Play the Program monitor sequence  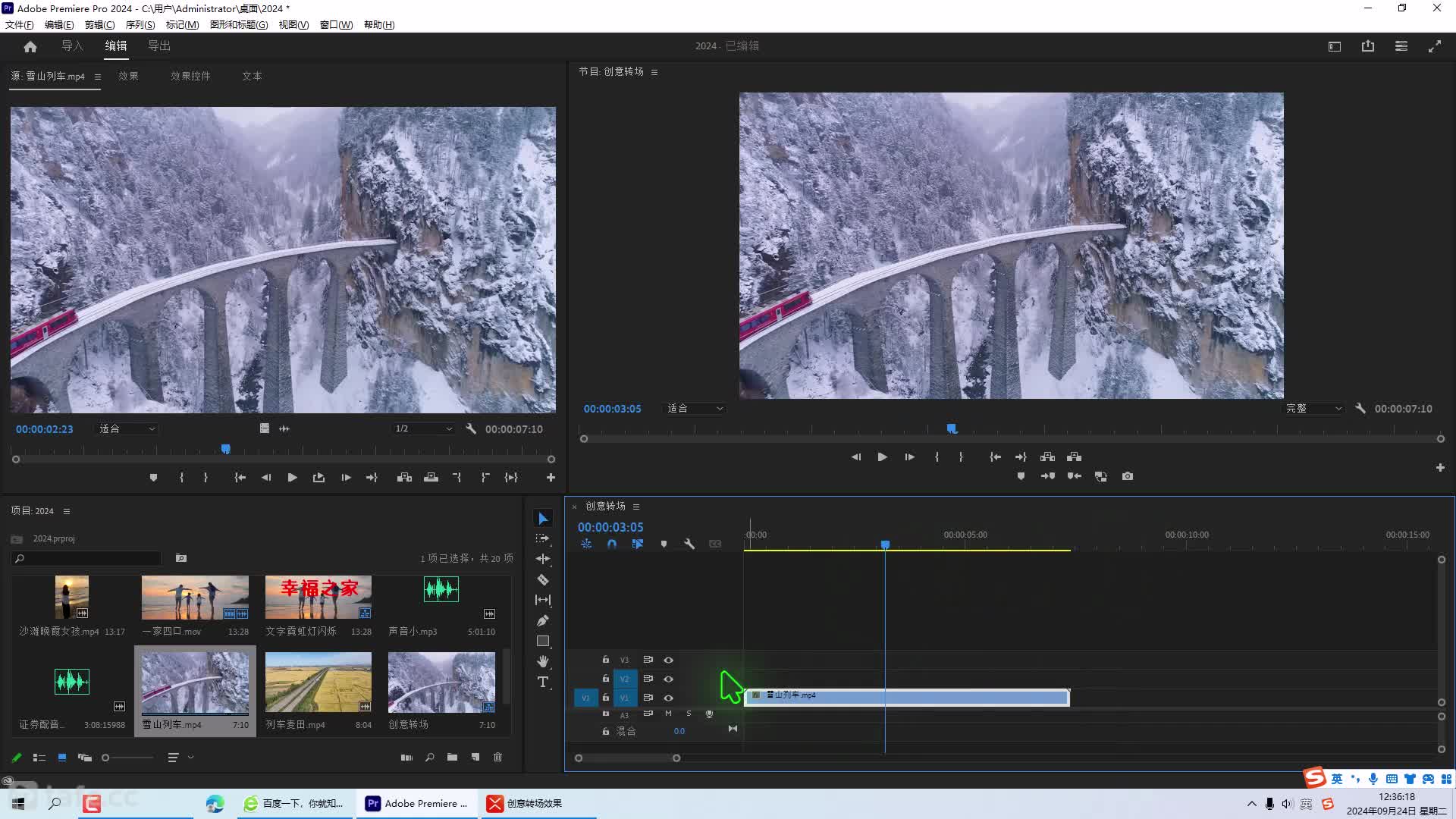[882, 457]
